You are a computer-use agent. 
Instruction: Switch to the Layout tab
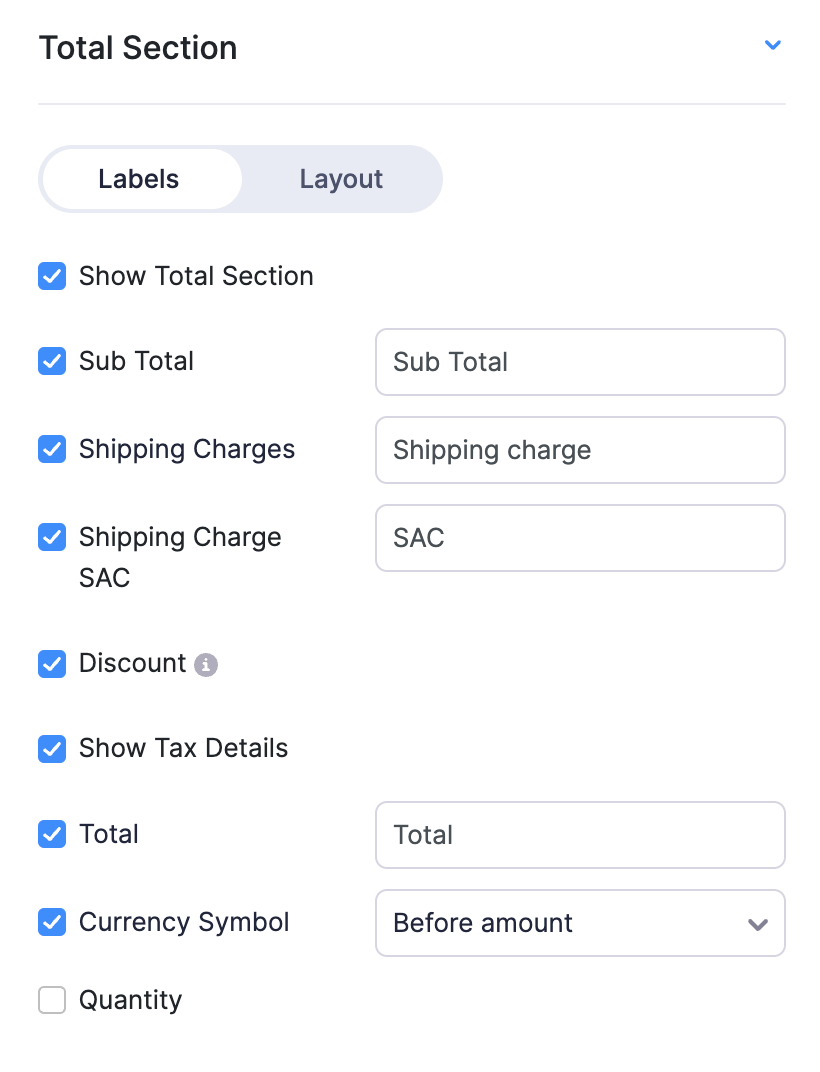(341, 180)
